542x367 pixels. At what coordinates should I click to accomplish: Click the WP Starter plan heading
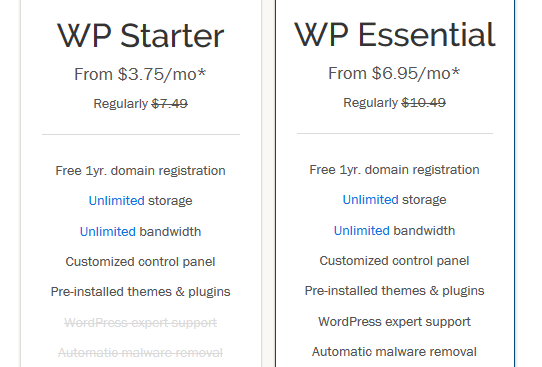[140, 36]
